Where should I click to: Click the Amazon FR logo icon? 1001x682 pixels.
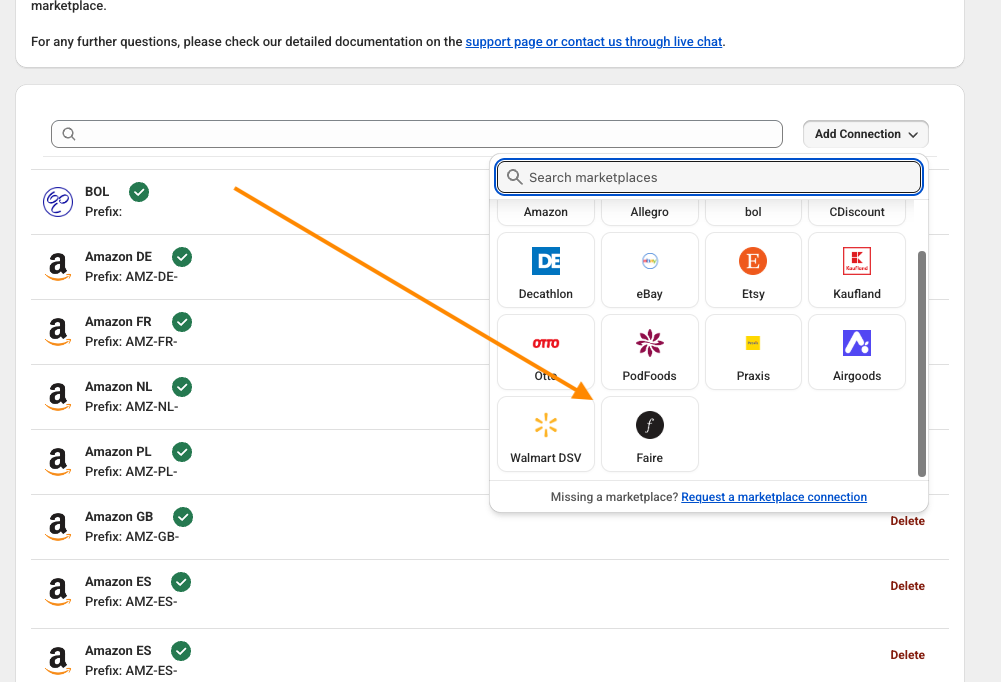point(58,331)
